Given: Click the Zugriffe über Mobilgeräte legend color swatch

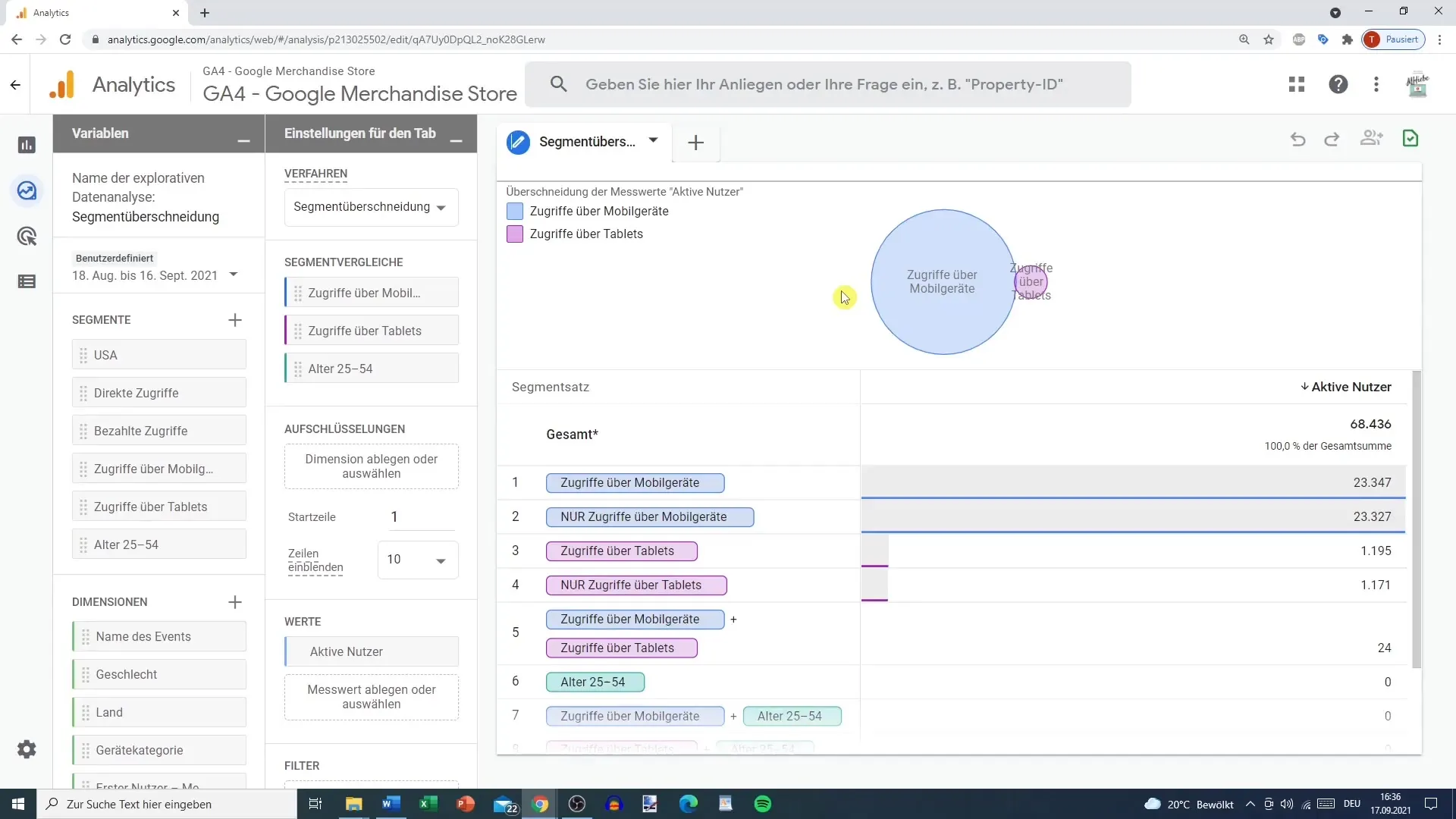Looking at the screenshot, I should coord(515,212).
